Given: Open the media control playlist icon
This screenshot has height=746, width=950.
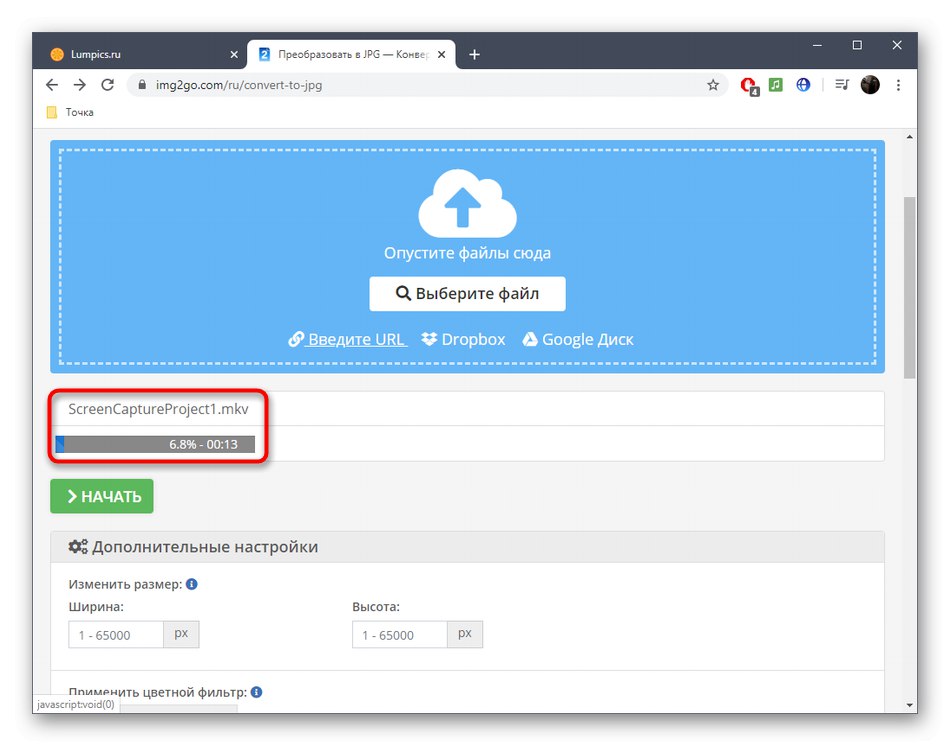Looking at the screenshot, I should click(x=842, y=85).
